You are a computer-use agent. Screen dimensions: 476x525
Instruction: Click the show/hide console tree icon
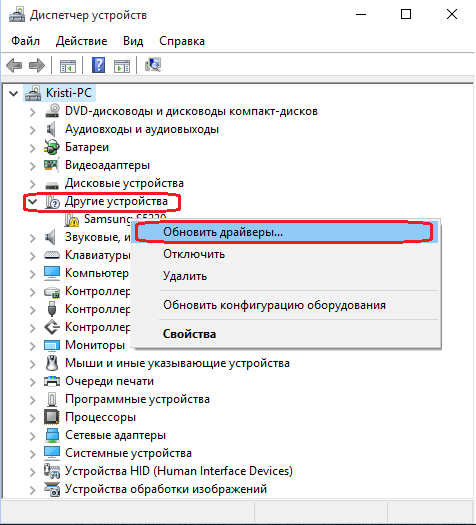[x=68, y=66]
